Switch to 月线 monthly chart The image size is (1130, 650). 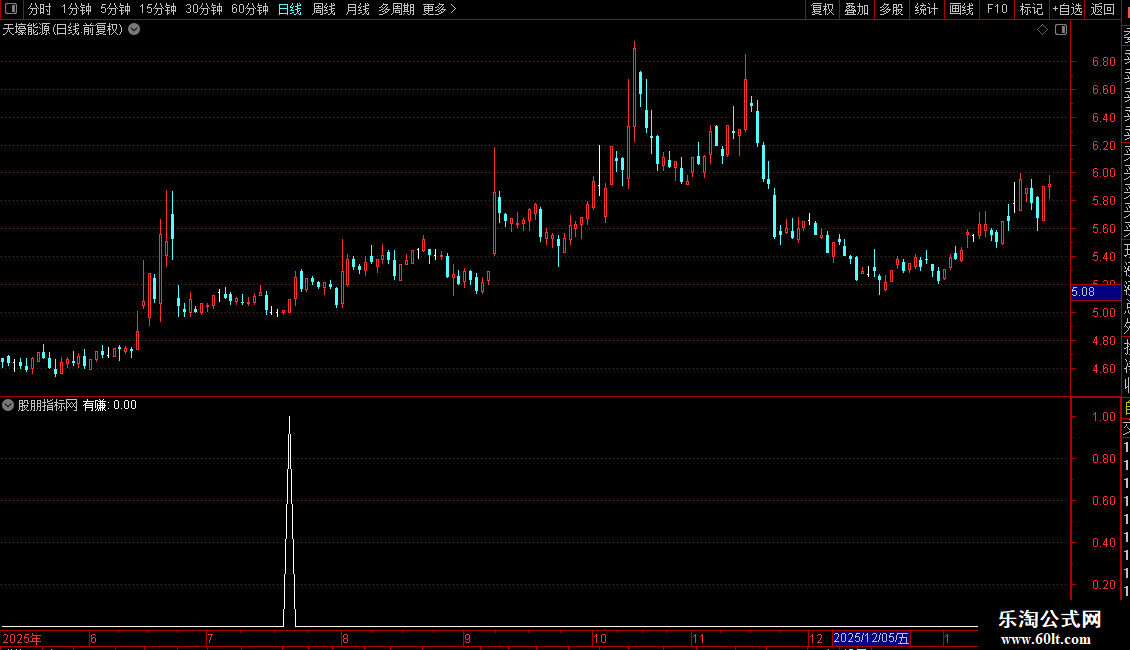tap(357, 9)
